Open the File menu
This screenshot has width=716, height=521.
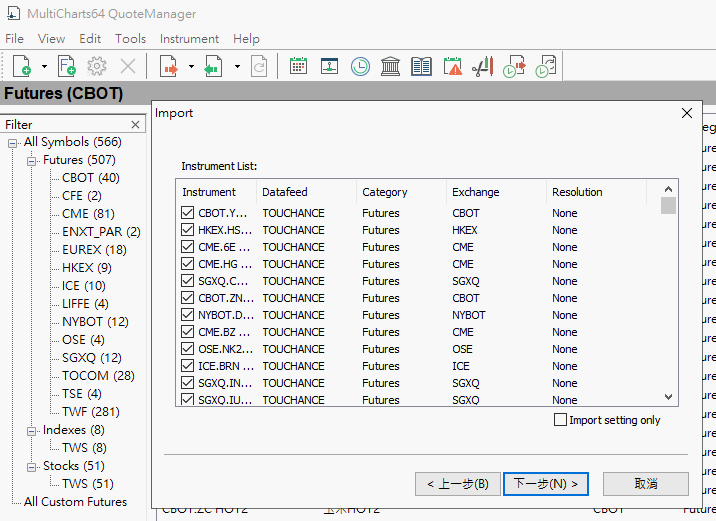click(14, 39)
